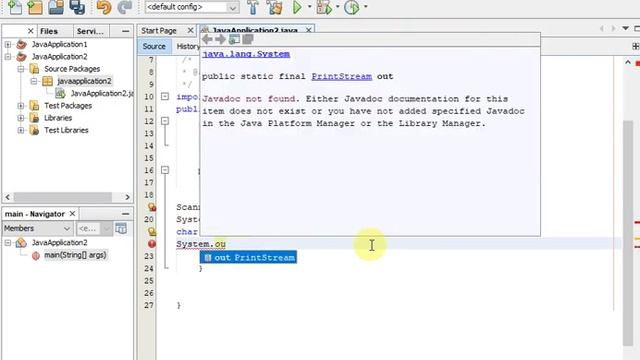Open the editor documents list dropdown arrow
This screenshot has height=360, width=640.
tap(625, 29)
